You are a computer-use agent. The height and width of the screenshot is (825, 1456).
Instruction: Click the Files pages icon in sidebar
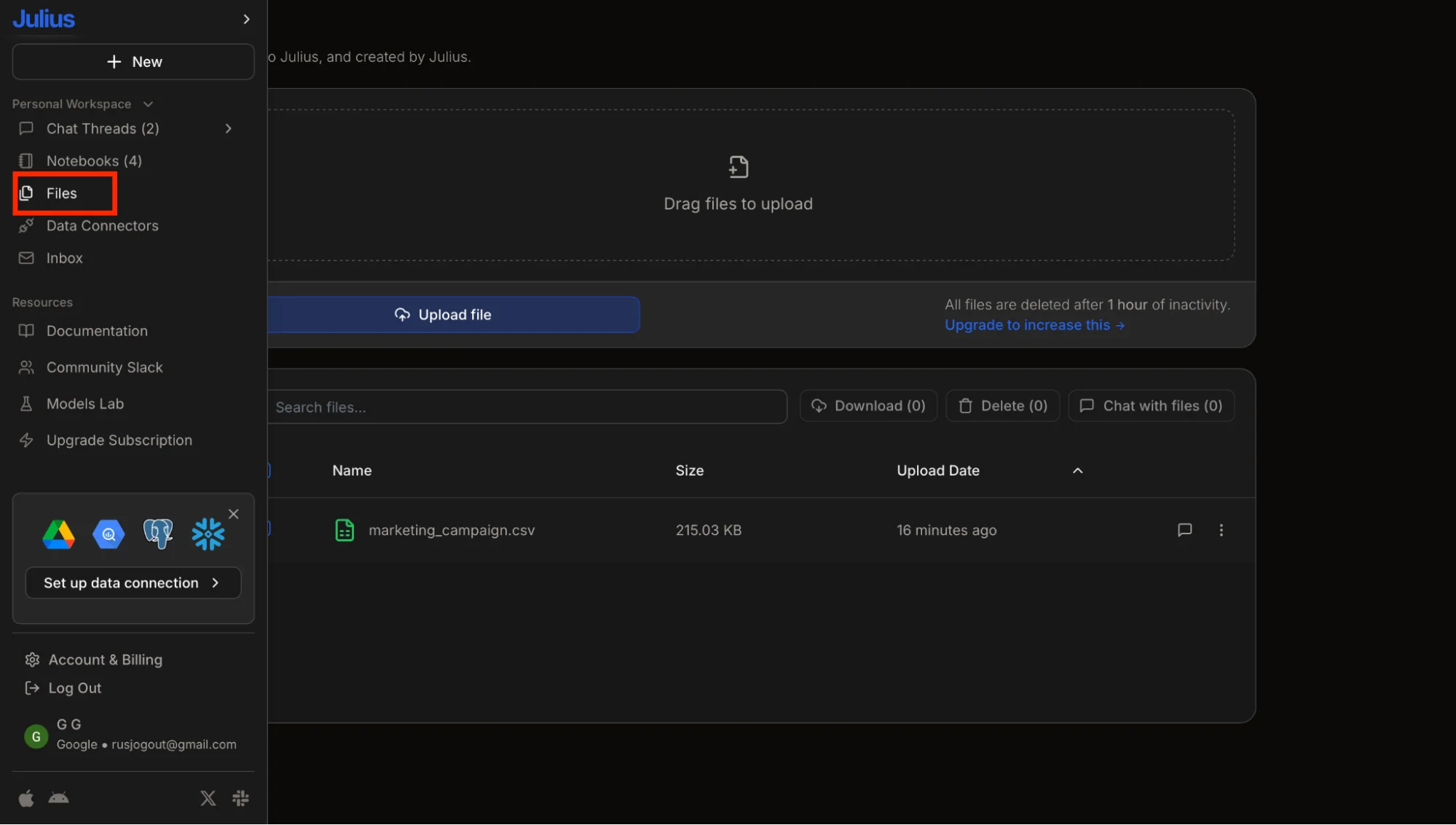pyautogui.click(x=26, y=194)
